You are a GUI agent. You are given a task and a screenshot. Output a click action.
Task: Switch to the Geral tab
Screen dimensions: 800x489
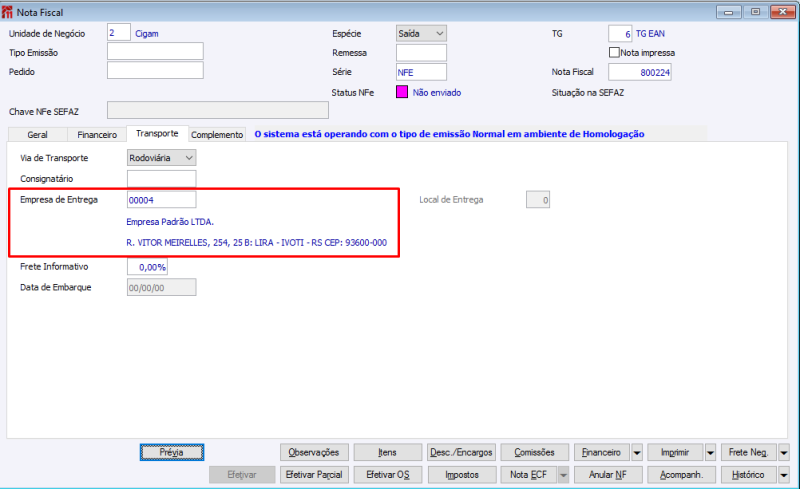coord(37,135)
